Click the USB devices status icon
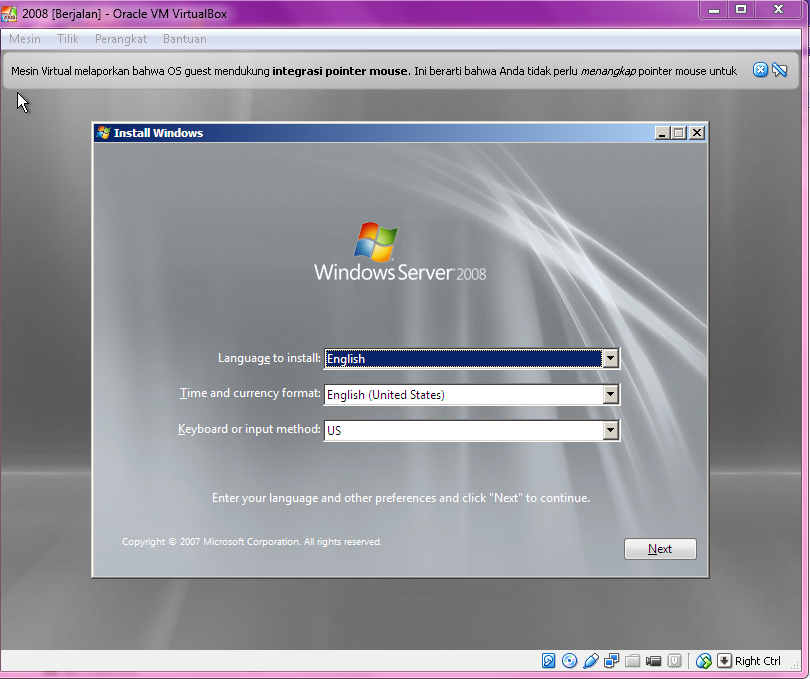 point(590,660)
